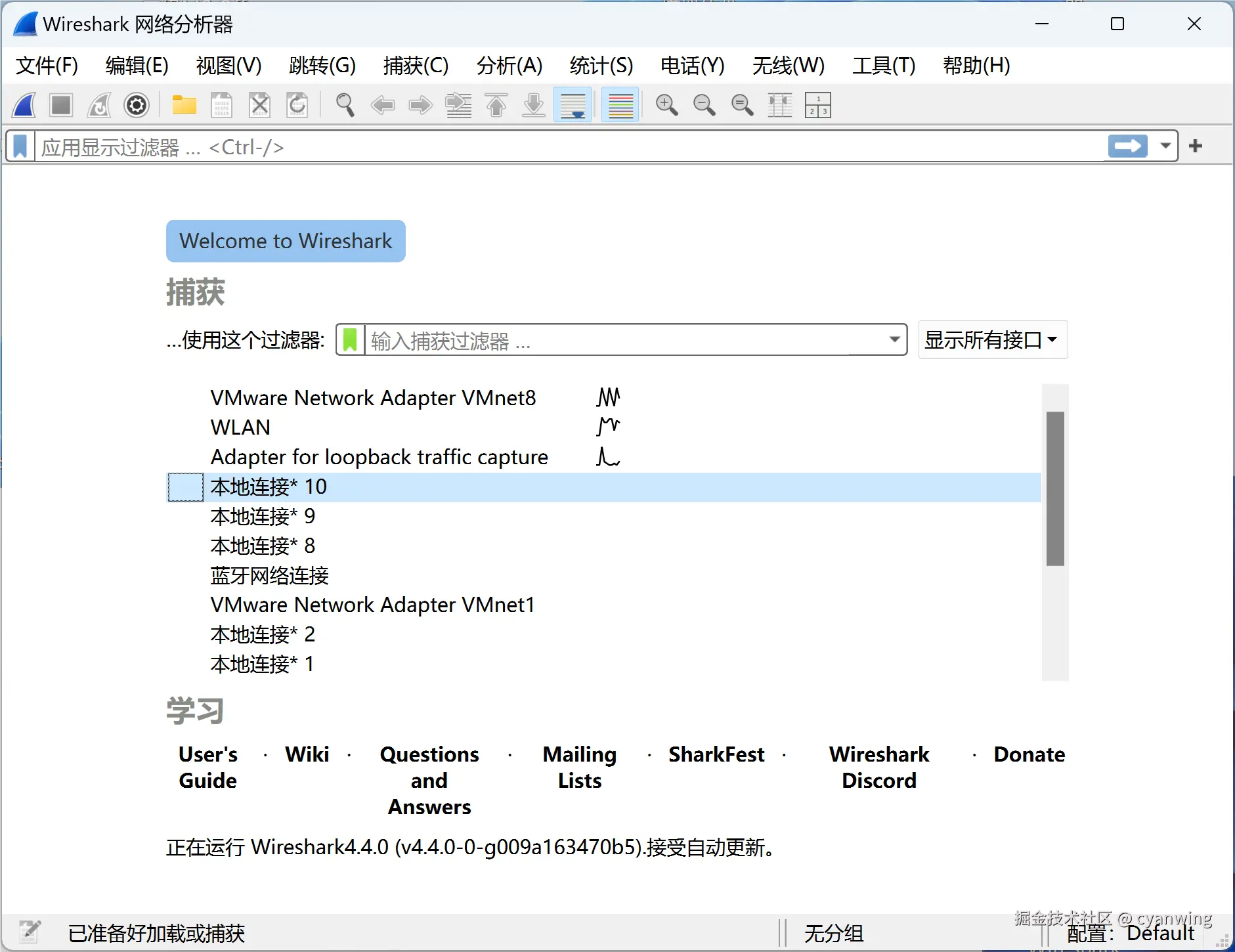Open Wiki link
The image size is (1235, 952).
tap(307, 754)
